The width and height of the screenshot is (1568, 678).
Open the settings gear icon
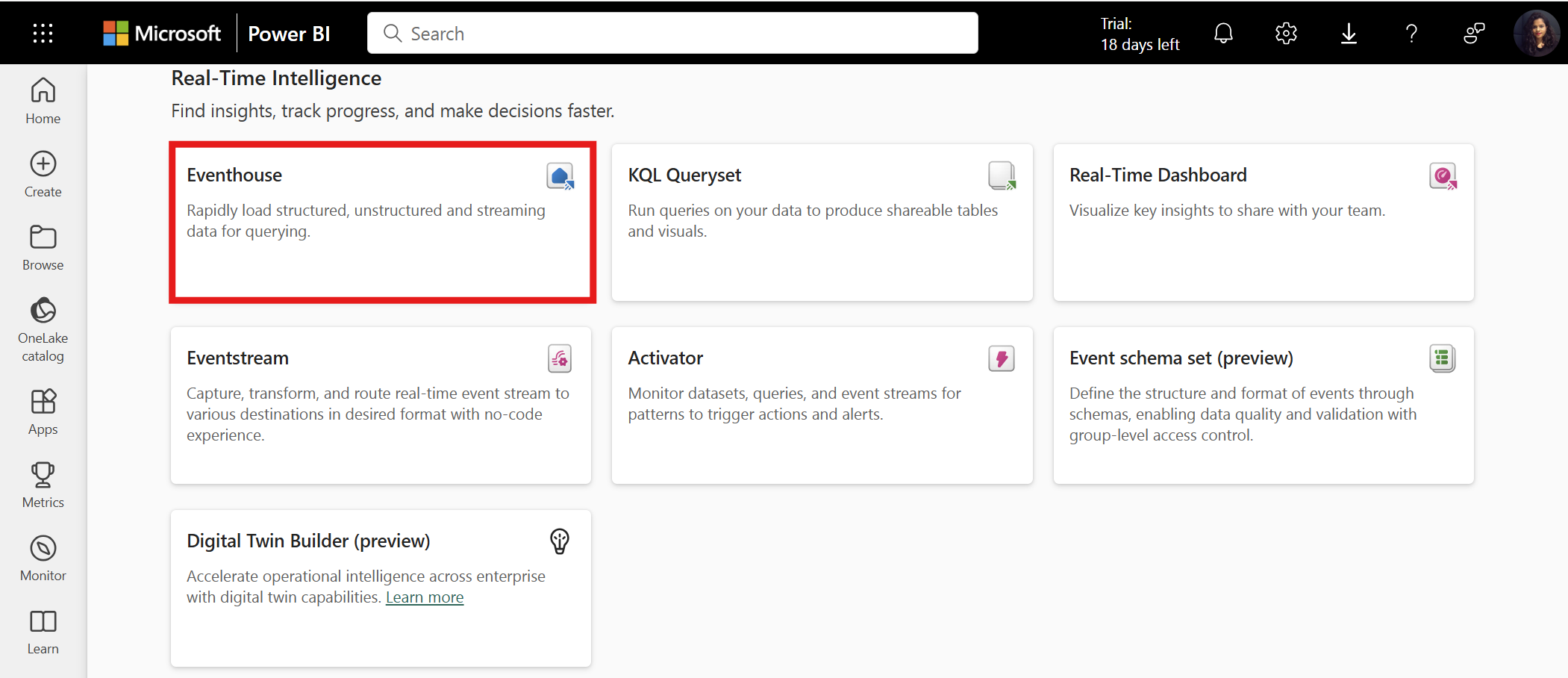coord(1286,33)
